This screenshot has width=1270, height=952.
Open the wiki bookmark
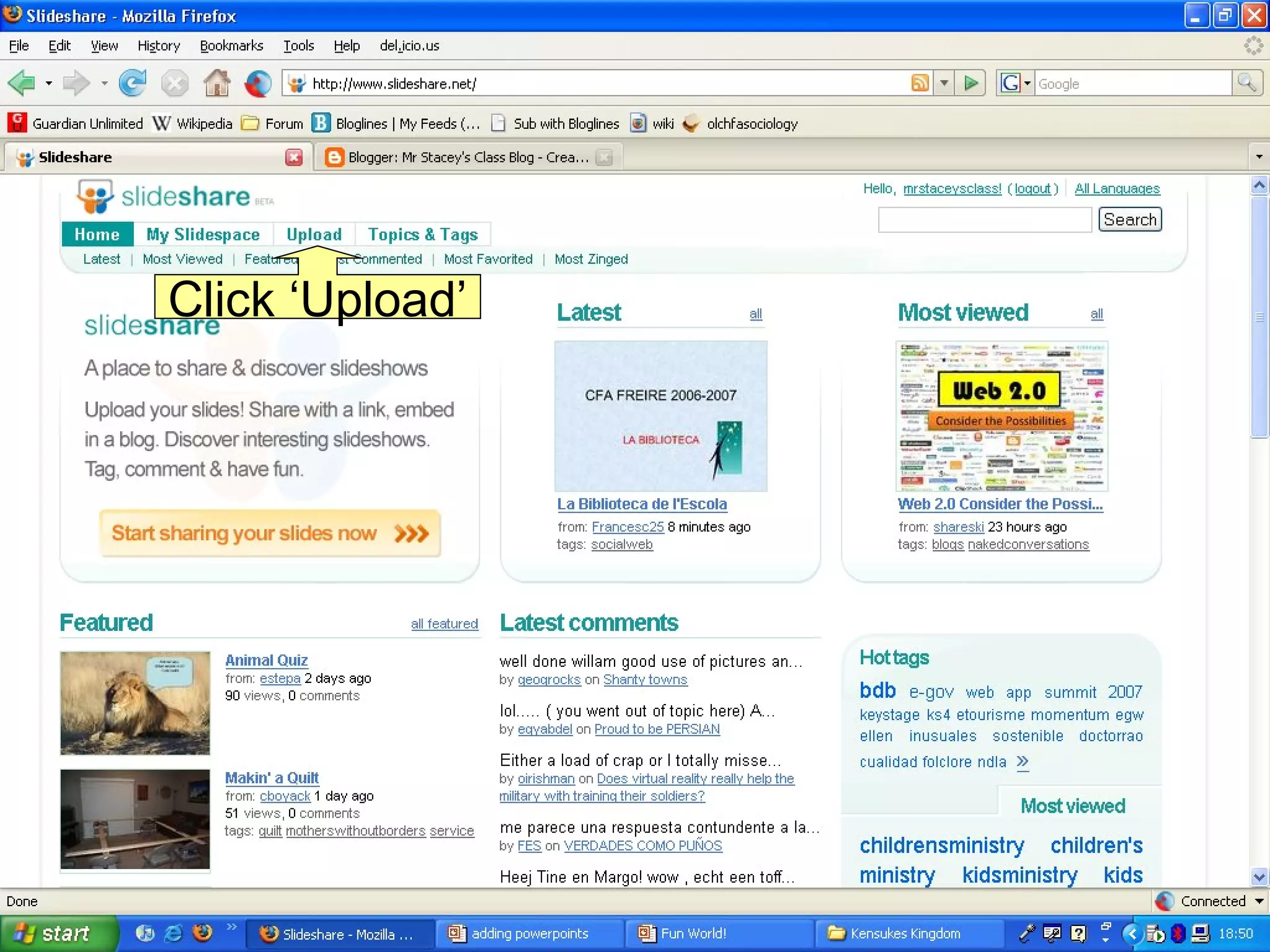click(652, 123)
